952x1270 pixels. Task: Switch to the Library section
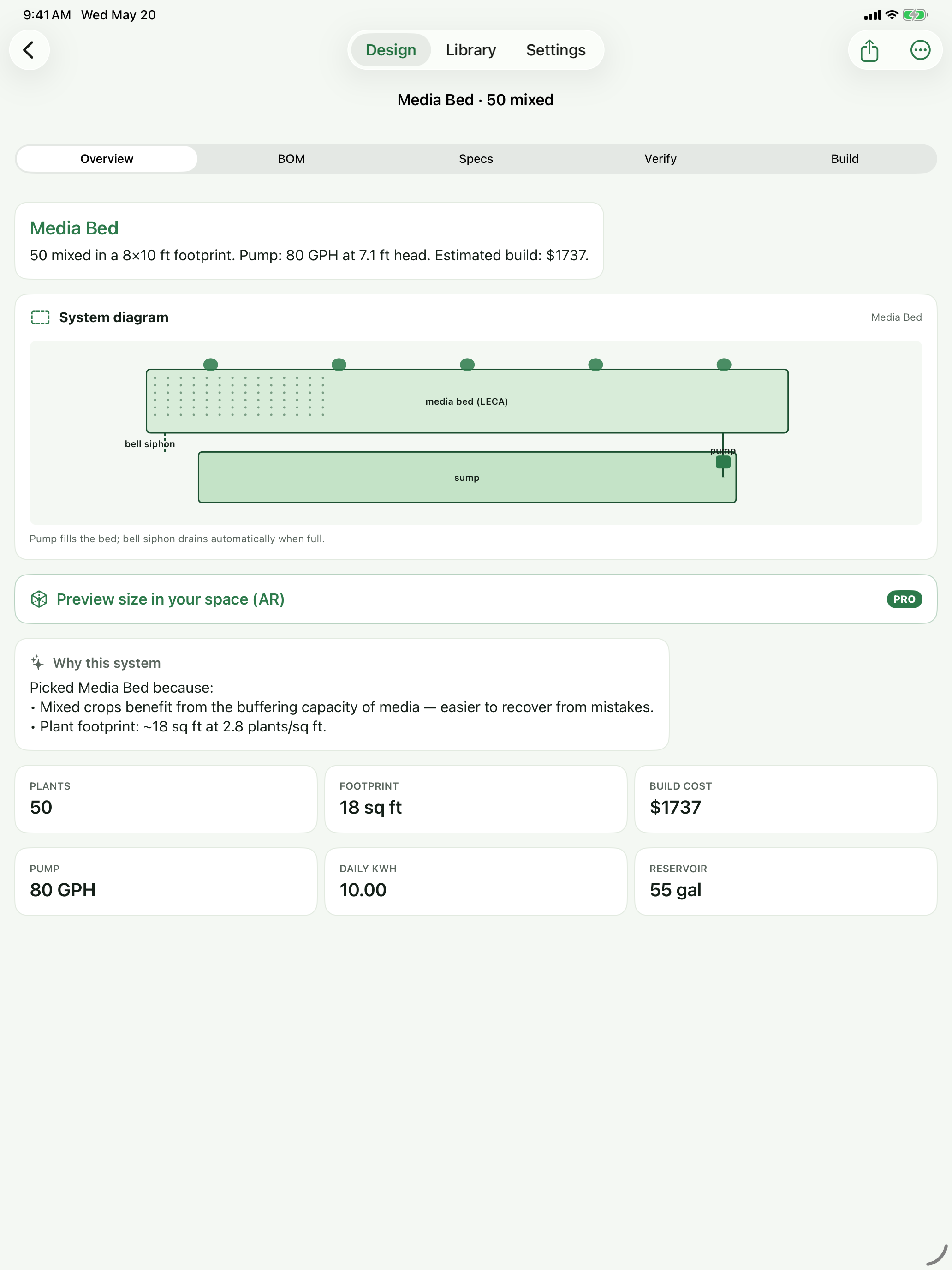point(470,50)
